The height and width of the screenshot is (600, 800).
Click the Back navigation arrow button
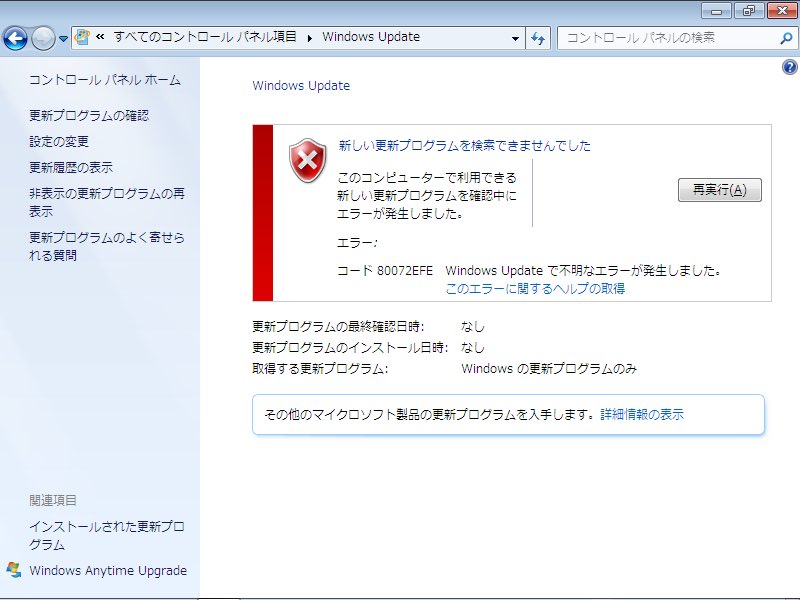(15, 38)
